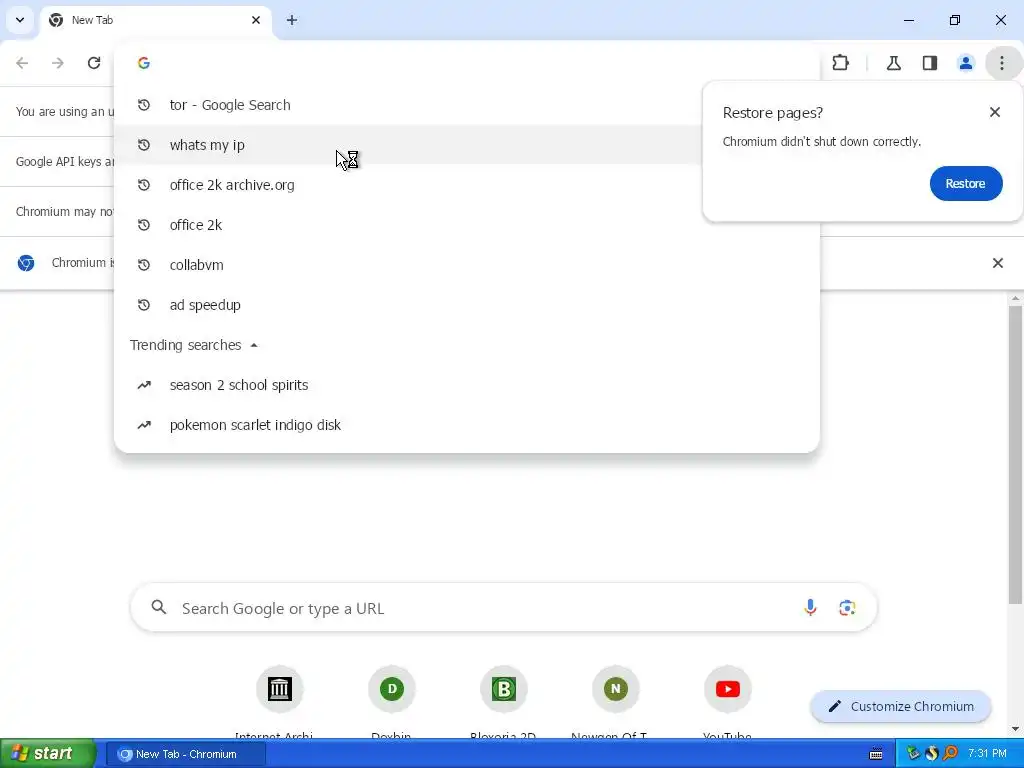Click the Search Google or type a URL box
This screenshot has height=768, width=1024.
point(503,608)
